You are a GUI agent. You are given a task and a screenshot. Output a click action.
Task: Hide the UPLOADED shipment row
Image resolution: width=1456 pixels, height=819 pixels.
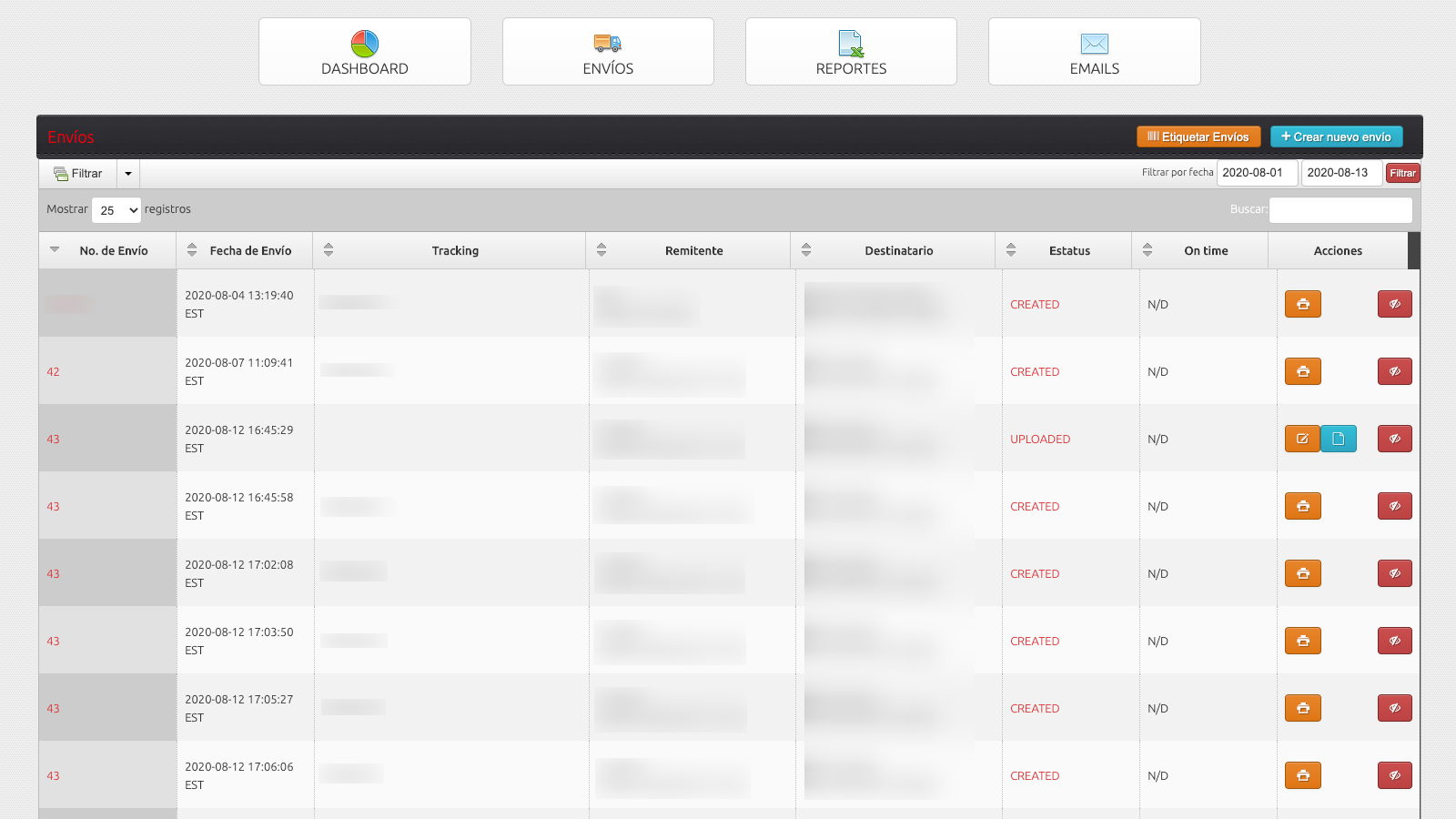click(x=1395, y=439)
